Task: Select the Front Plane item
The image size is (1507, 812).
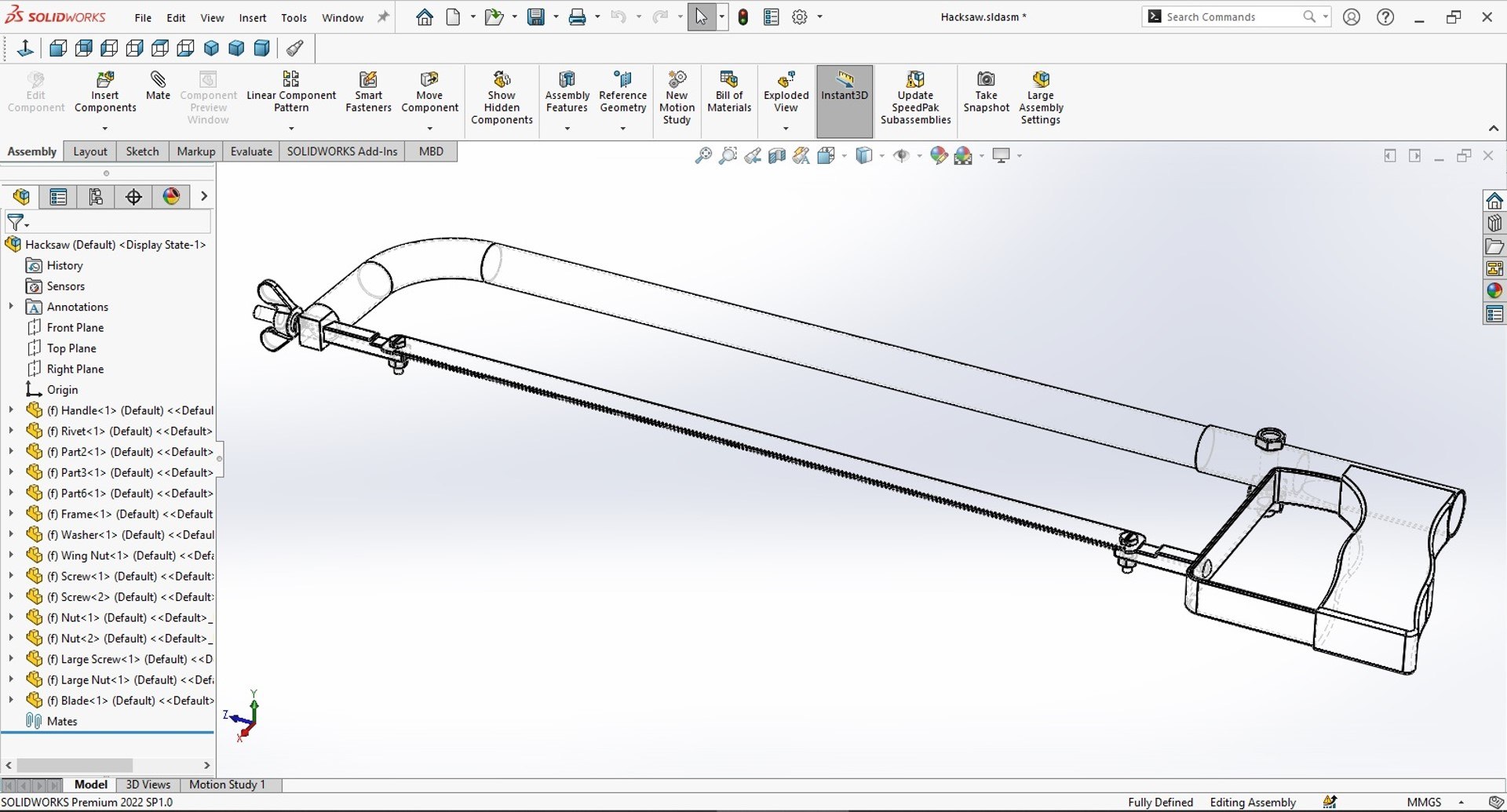Action: [x=66, y=327]
